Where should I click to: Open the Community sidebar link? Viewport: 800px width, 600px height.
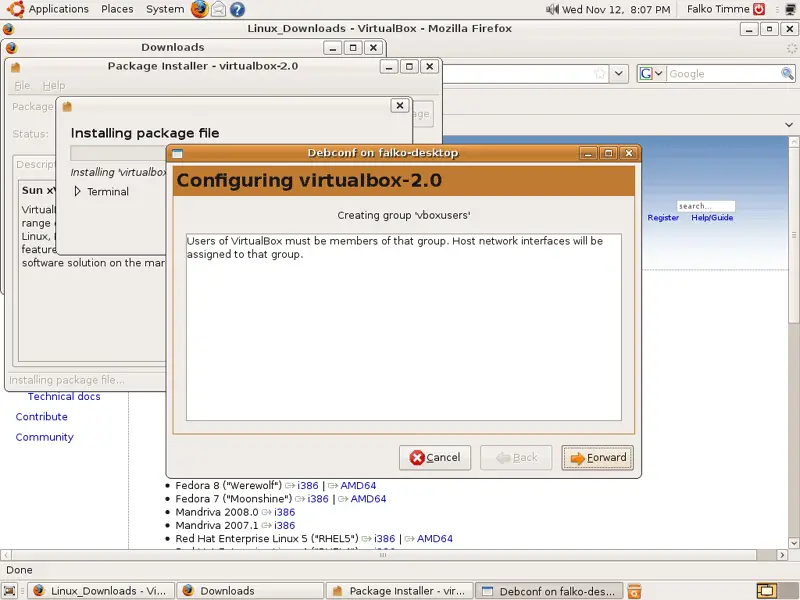pyautogui.click(x=44, y=437)
